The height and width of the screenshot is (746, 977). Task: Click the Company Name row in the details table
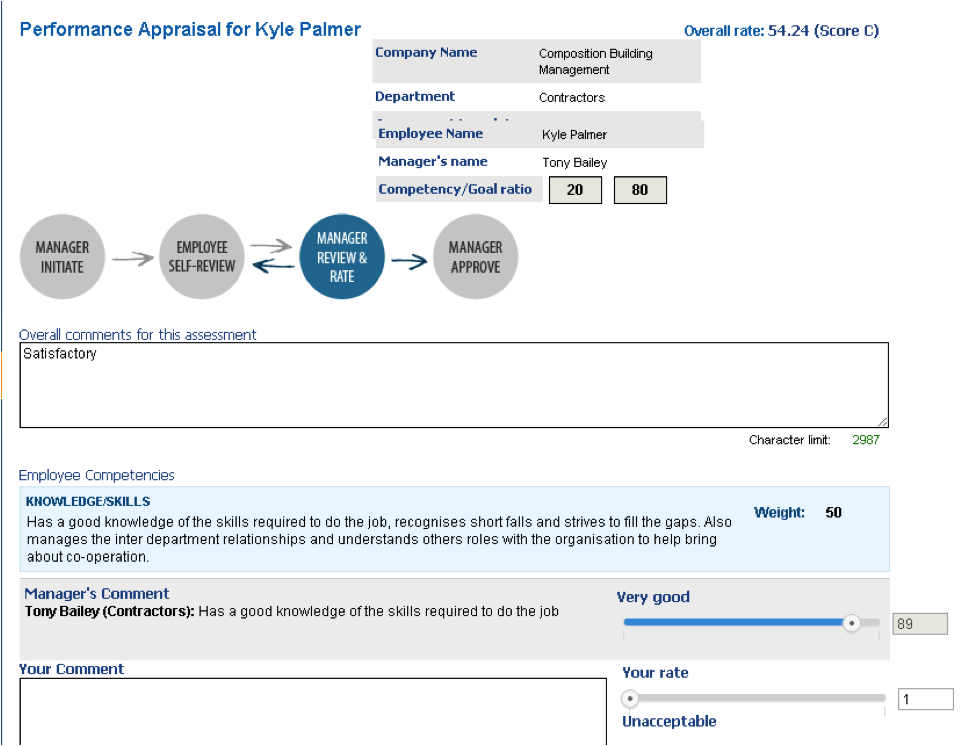pos(537,60)
